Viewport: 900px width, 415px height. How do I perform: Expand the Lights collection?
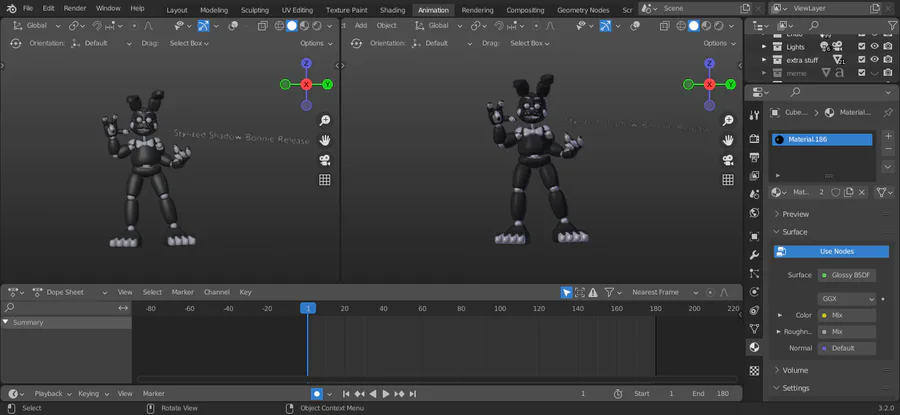(x=764, y=46)
